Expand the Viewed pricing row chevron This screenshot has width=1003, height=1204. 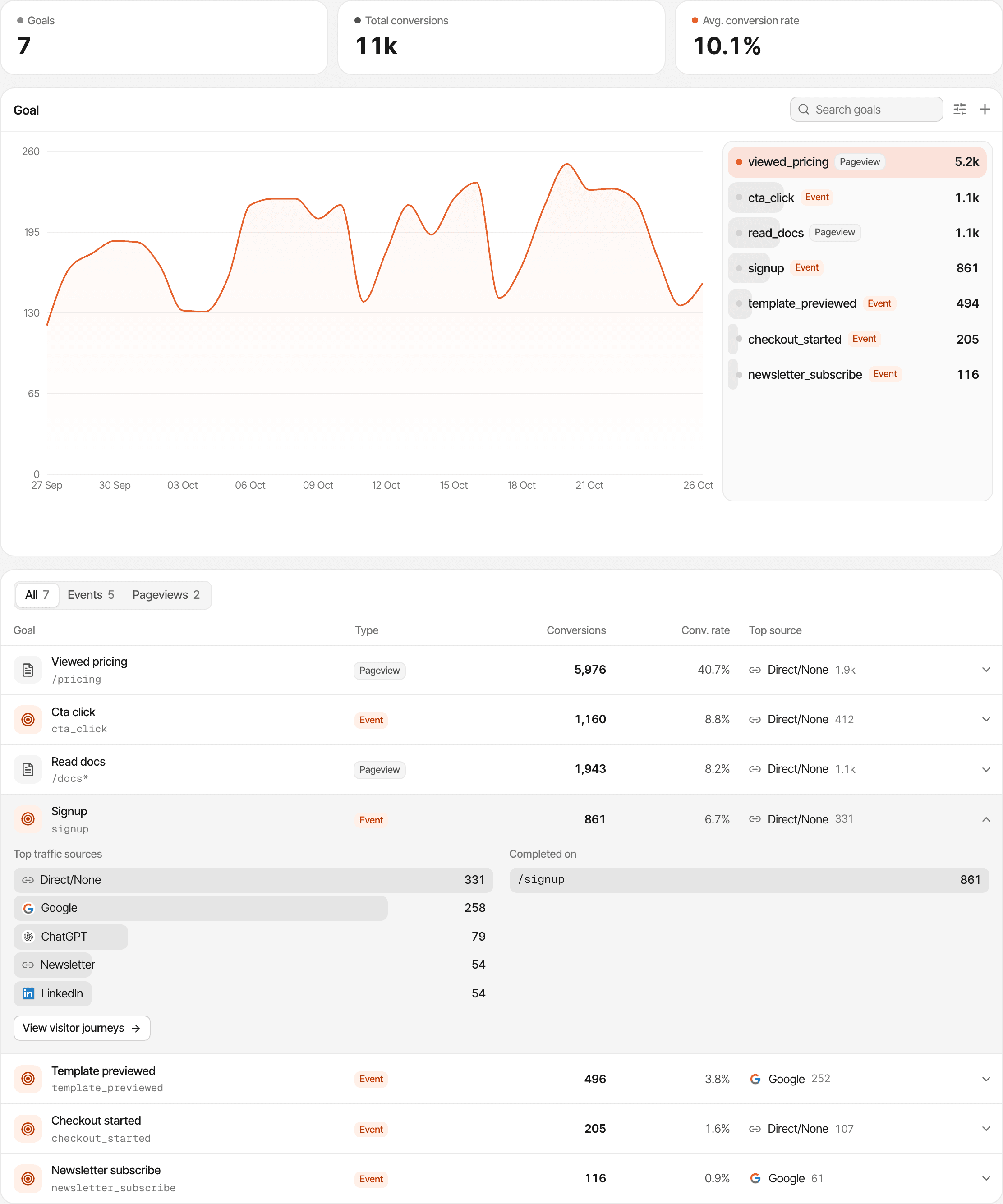point(986,670)
